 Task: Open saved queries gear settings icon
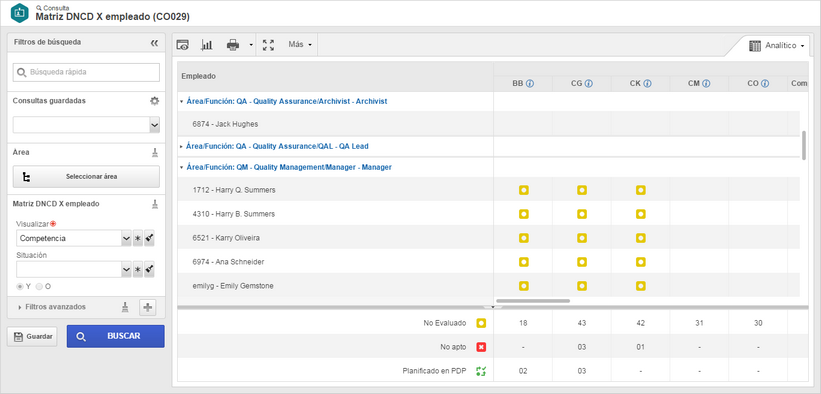(154, 101)
